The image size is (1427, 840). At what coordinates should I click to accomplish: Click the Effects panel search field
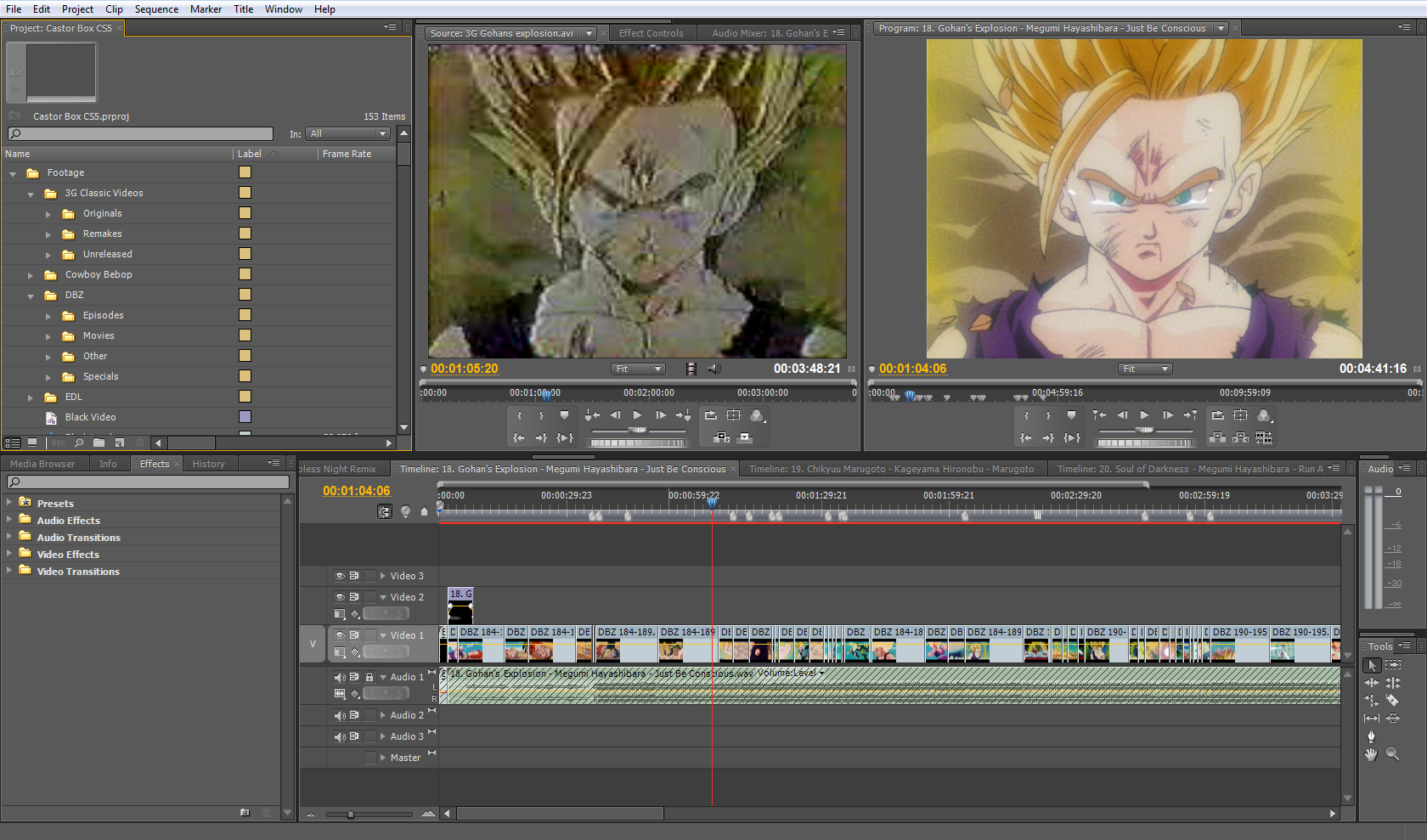[x=148, y=482]
